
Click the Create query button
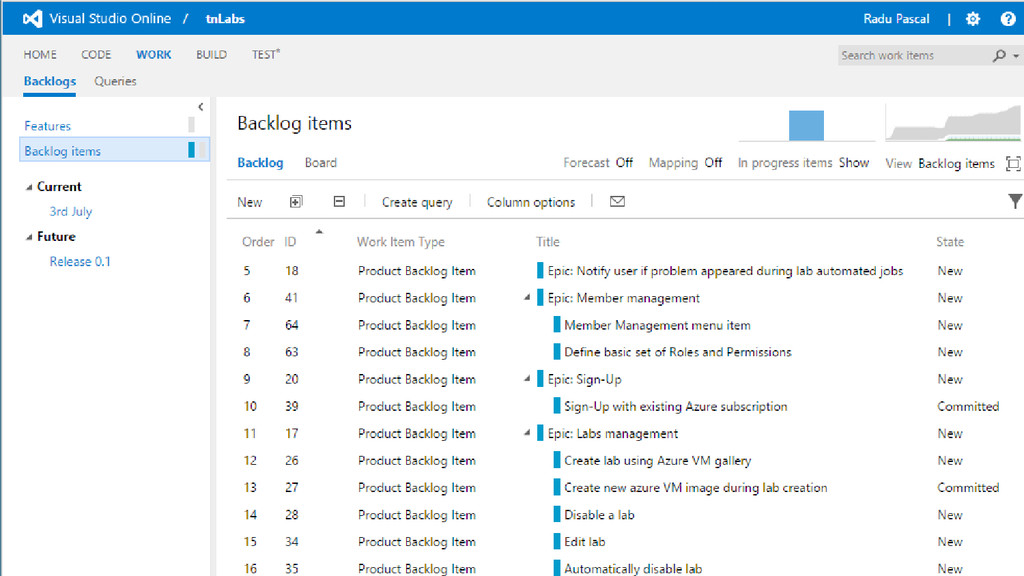click(417, 202)
